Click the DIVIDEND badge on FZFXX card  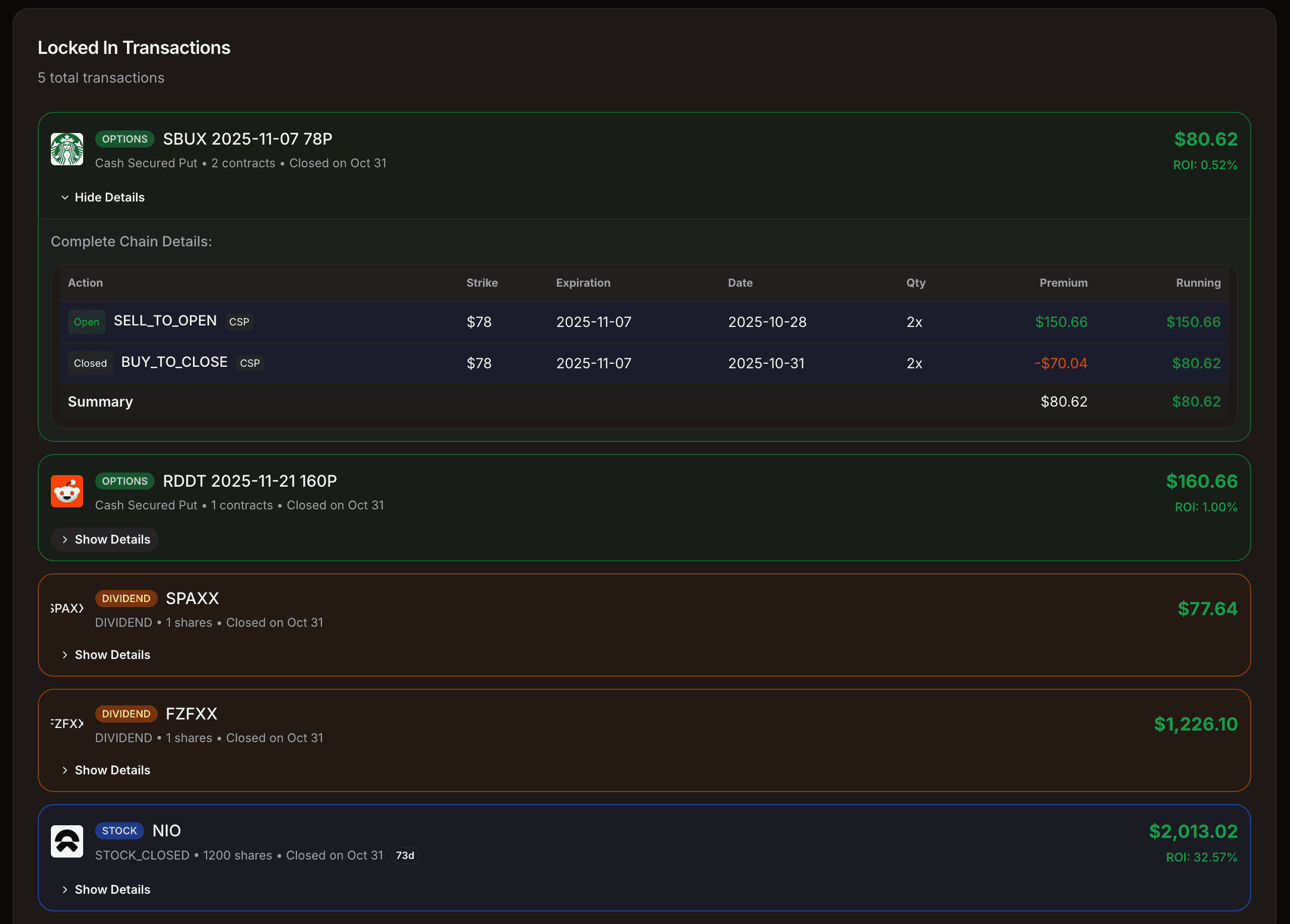point(126,714)
